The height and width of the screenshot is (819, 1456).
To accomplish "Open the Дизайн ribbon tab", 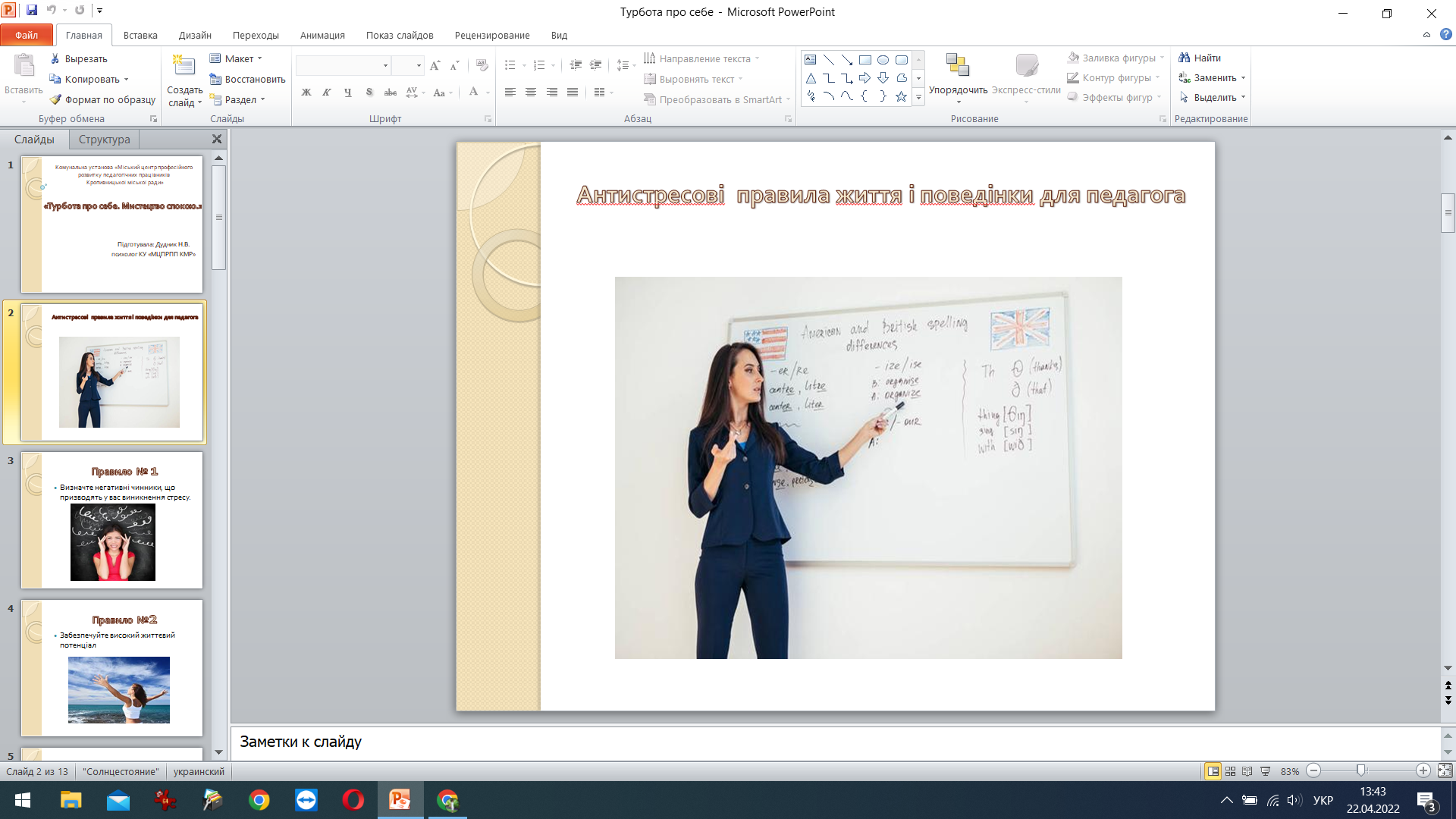I will 195,35.
